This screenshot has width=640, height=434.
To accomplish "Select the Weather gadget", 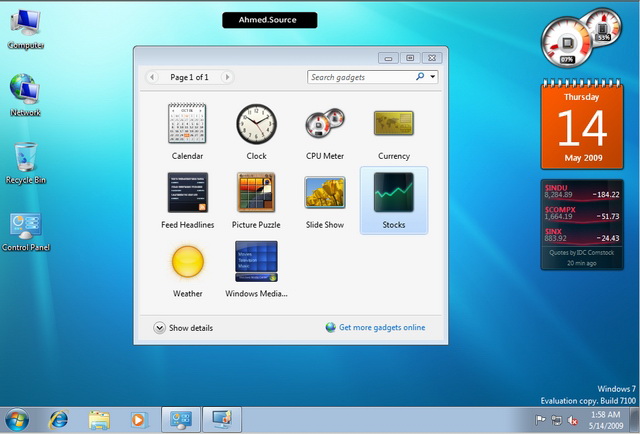I will [187, 269].
